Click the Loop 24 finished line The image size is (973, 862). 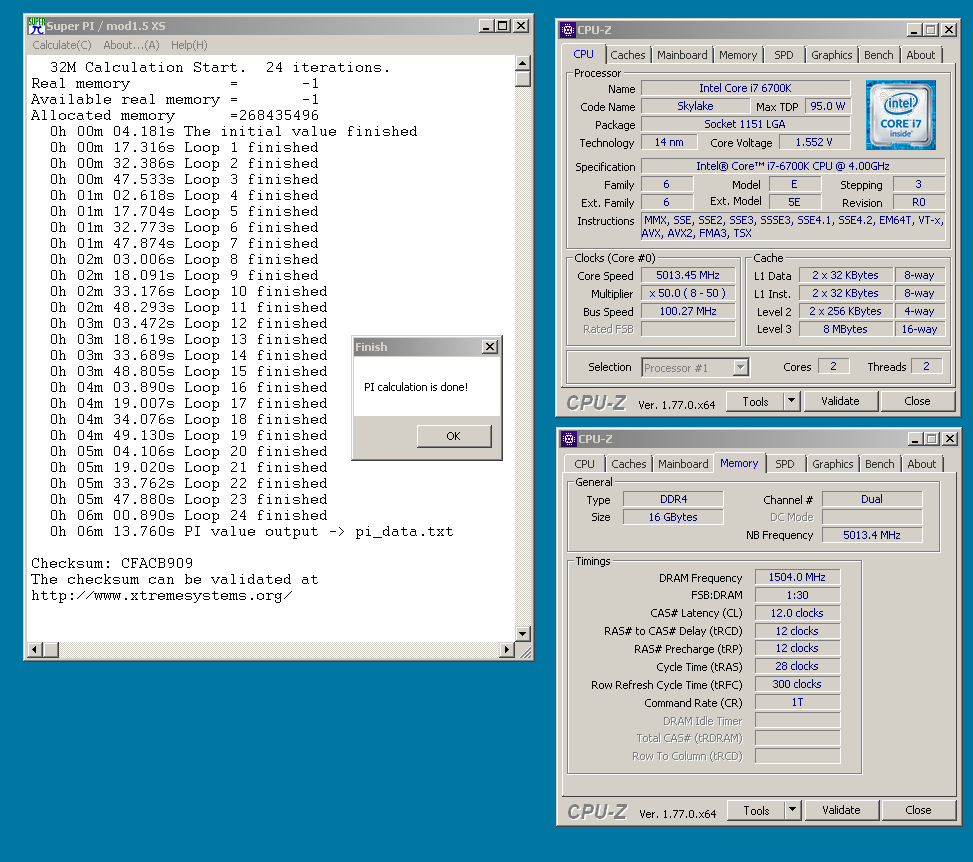189,516
